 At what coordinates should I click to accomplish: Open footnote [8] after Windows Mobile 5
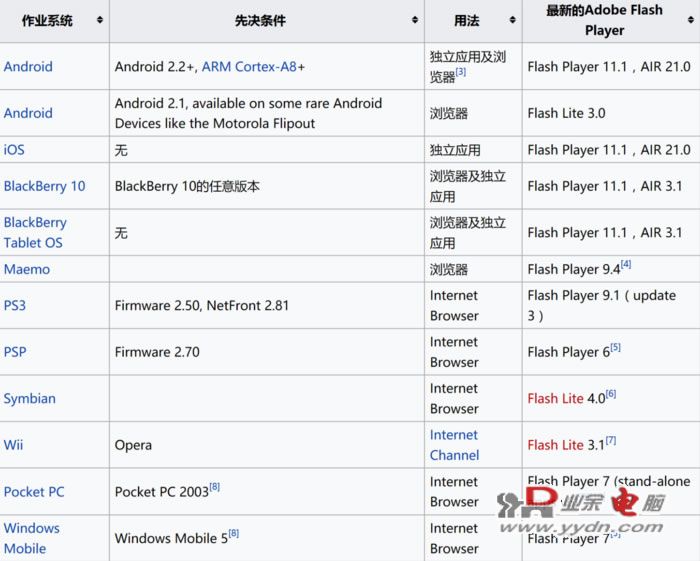(x=233, y=533)
